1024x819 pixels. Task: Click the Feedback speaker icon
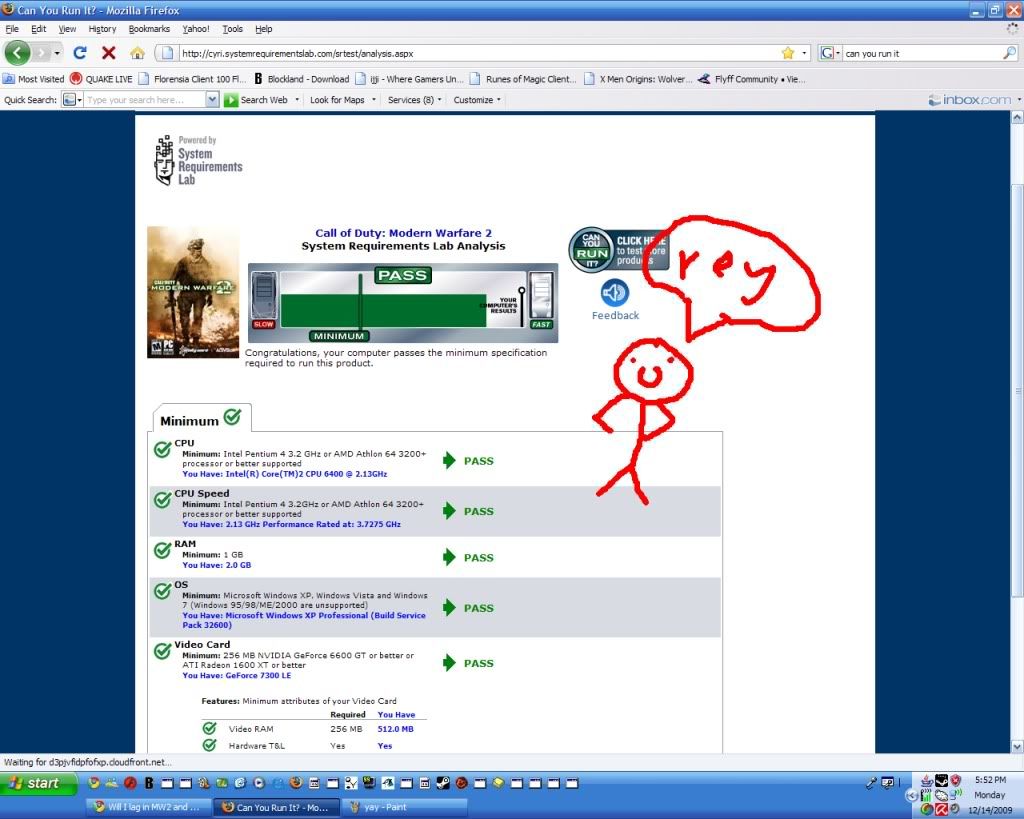click(615, 293)
